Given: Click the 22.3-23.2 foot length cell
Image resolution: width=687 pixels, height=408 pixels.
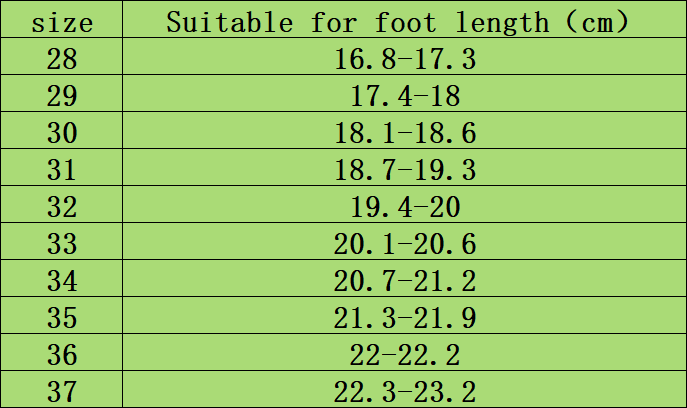Looking at the screenshot, I should 404,391.
